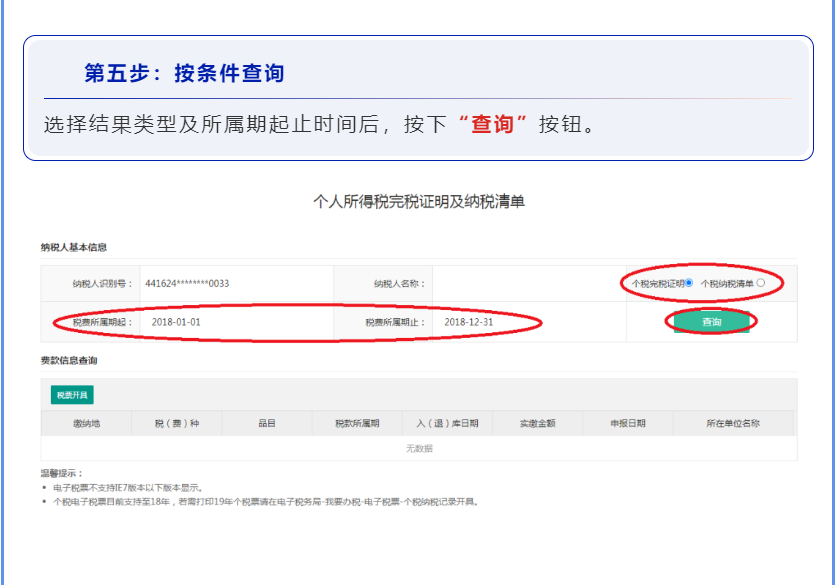The width and height of the screenshot is (835, 585).
Task: Click the 税款所属期 column header
Action: 357,423
